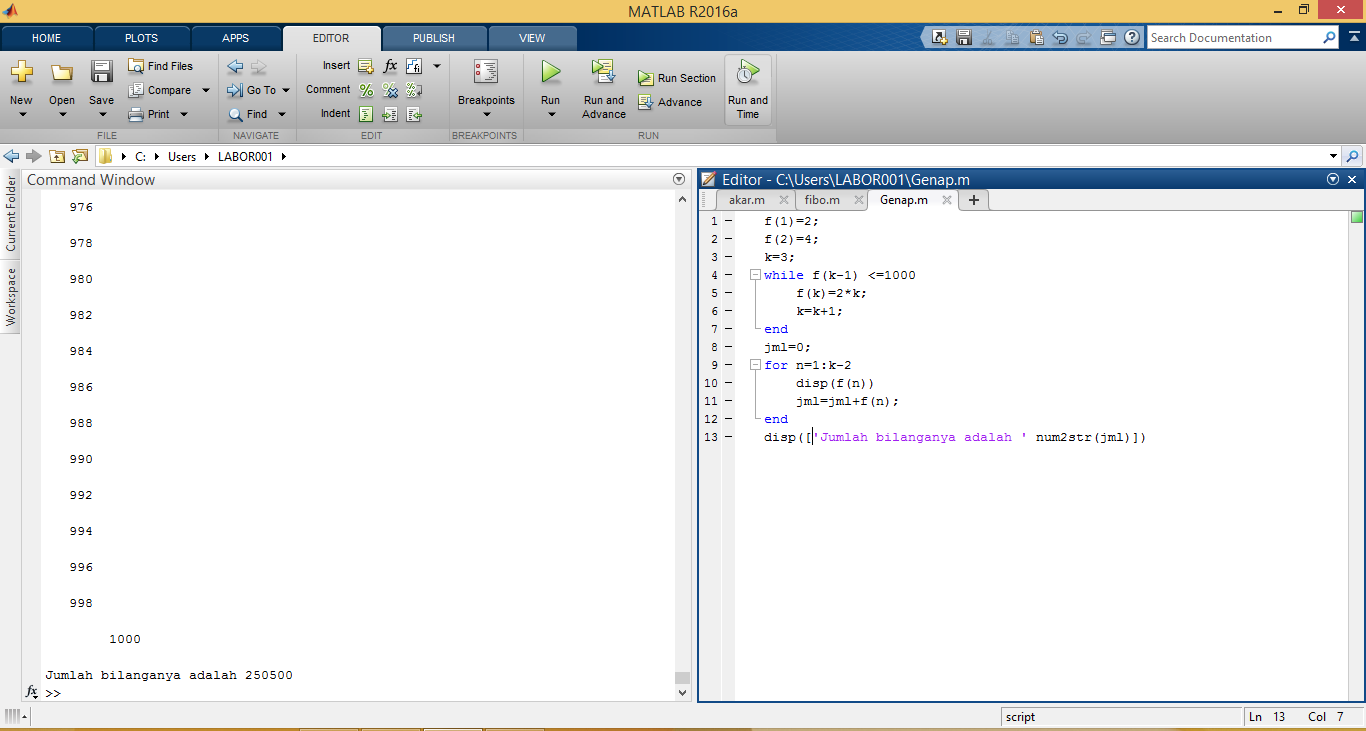Image resolution: width=1366 pixels, height=731 pixels.
Task: Collapse the for loop code fold
Action: click(x=755, y=365)
